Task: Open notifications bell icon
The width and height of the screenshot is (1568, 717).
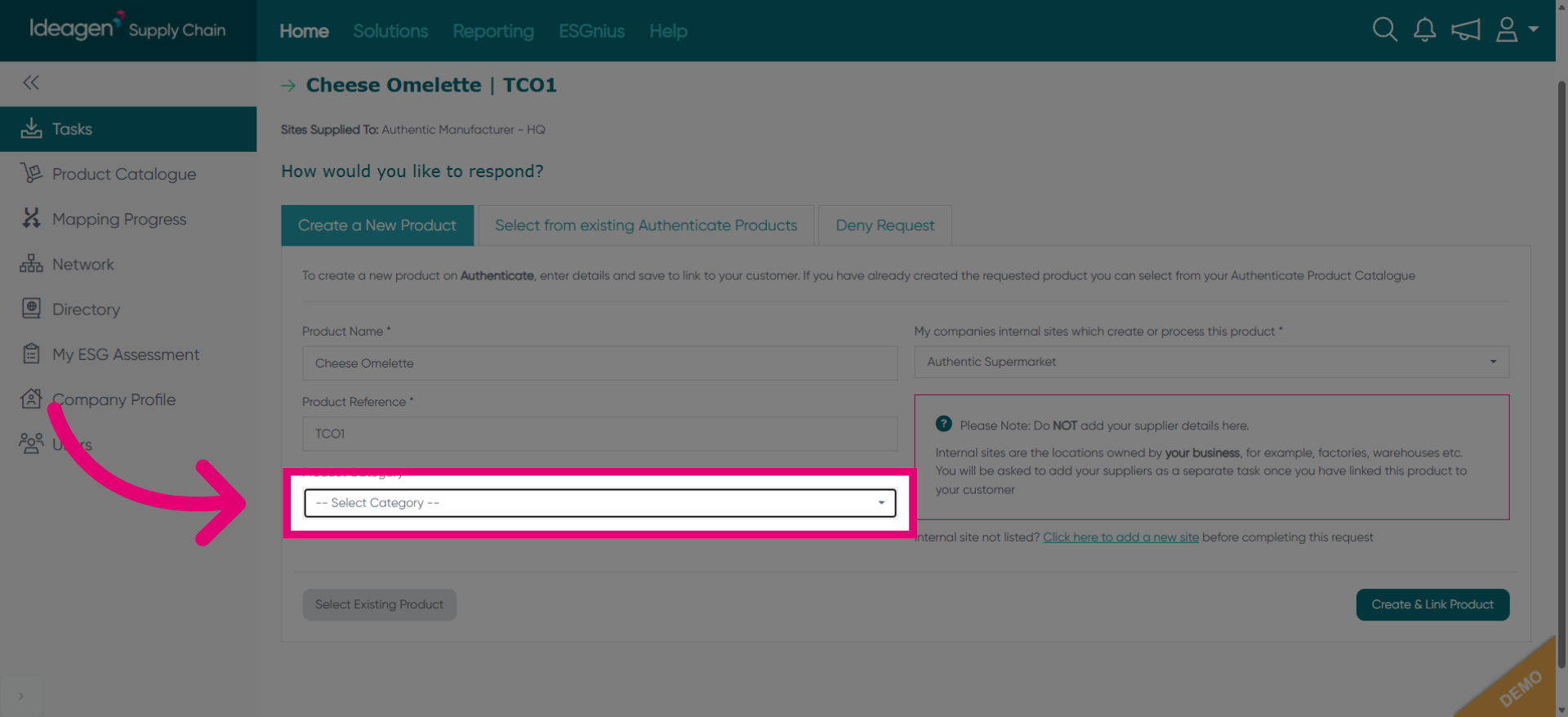Action: [1425, 30]
